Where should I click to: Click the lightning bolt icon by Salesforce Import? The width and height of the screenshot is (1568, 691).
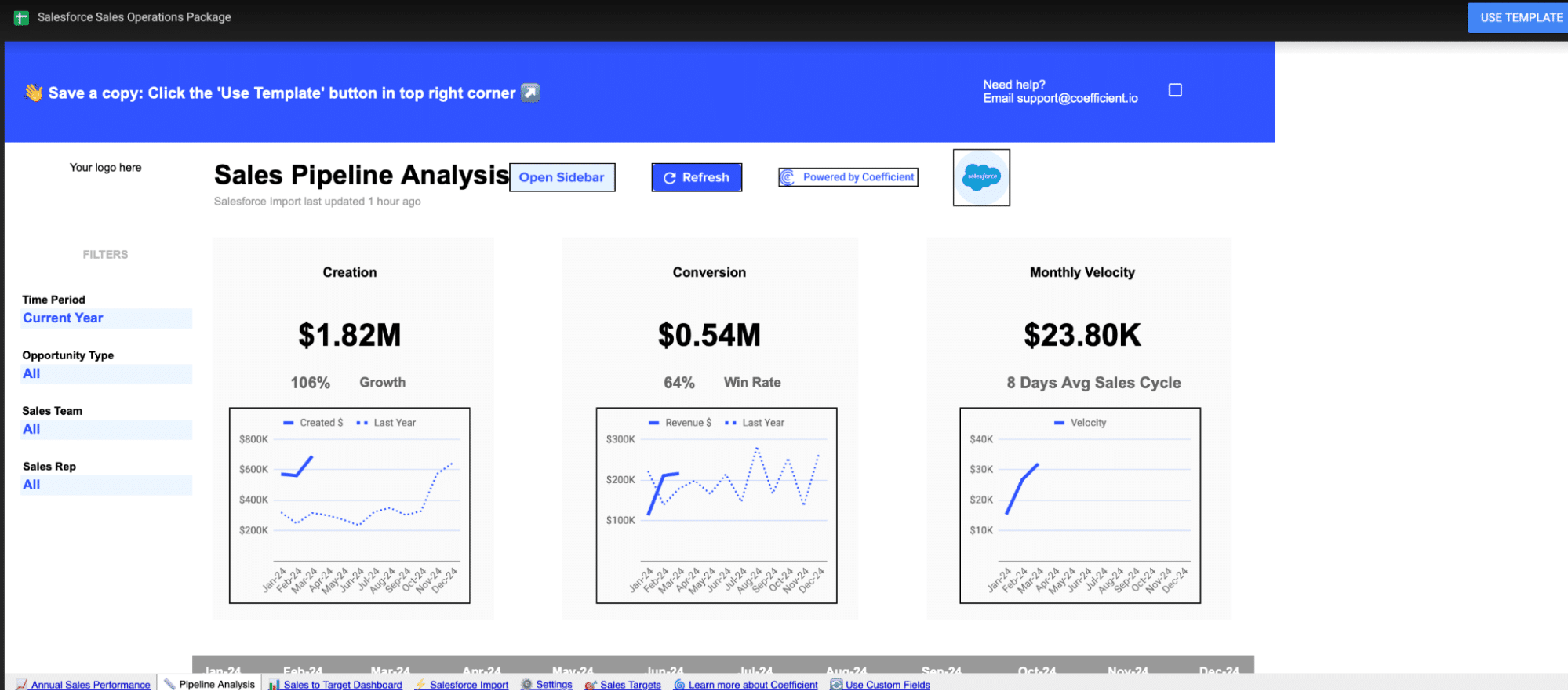pos(420,684)
